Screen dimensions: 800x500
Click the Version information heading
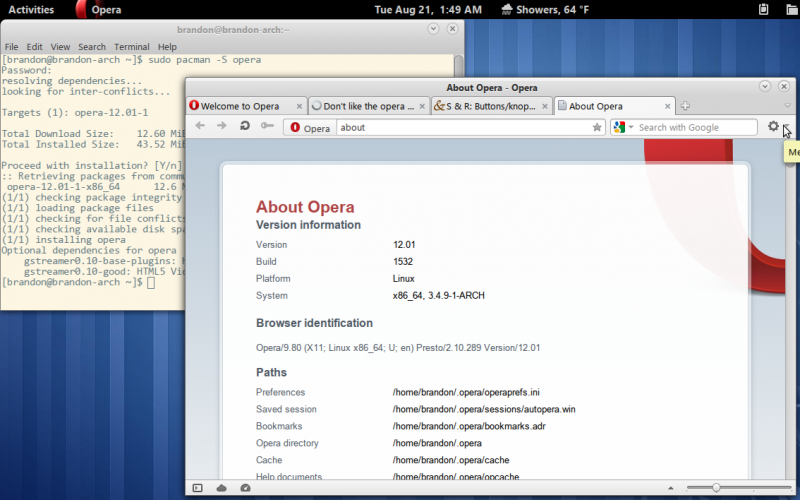(x=308, y=224)
